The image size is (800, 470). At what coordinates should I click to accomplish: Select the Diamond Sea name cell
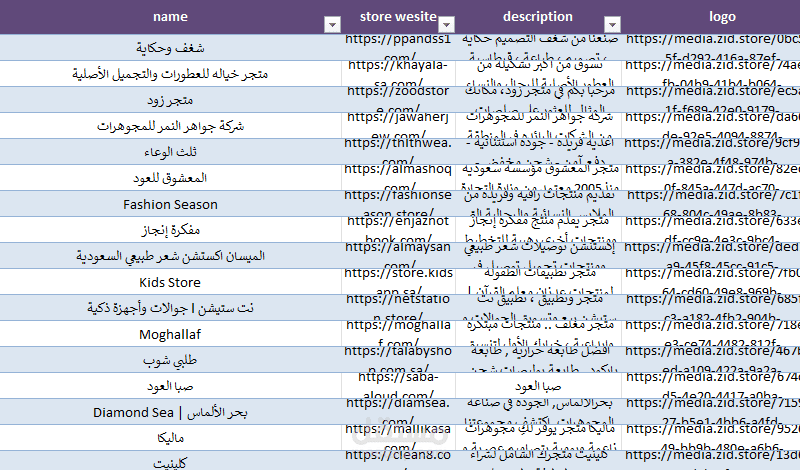170,412
